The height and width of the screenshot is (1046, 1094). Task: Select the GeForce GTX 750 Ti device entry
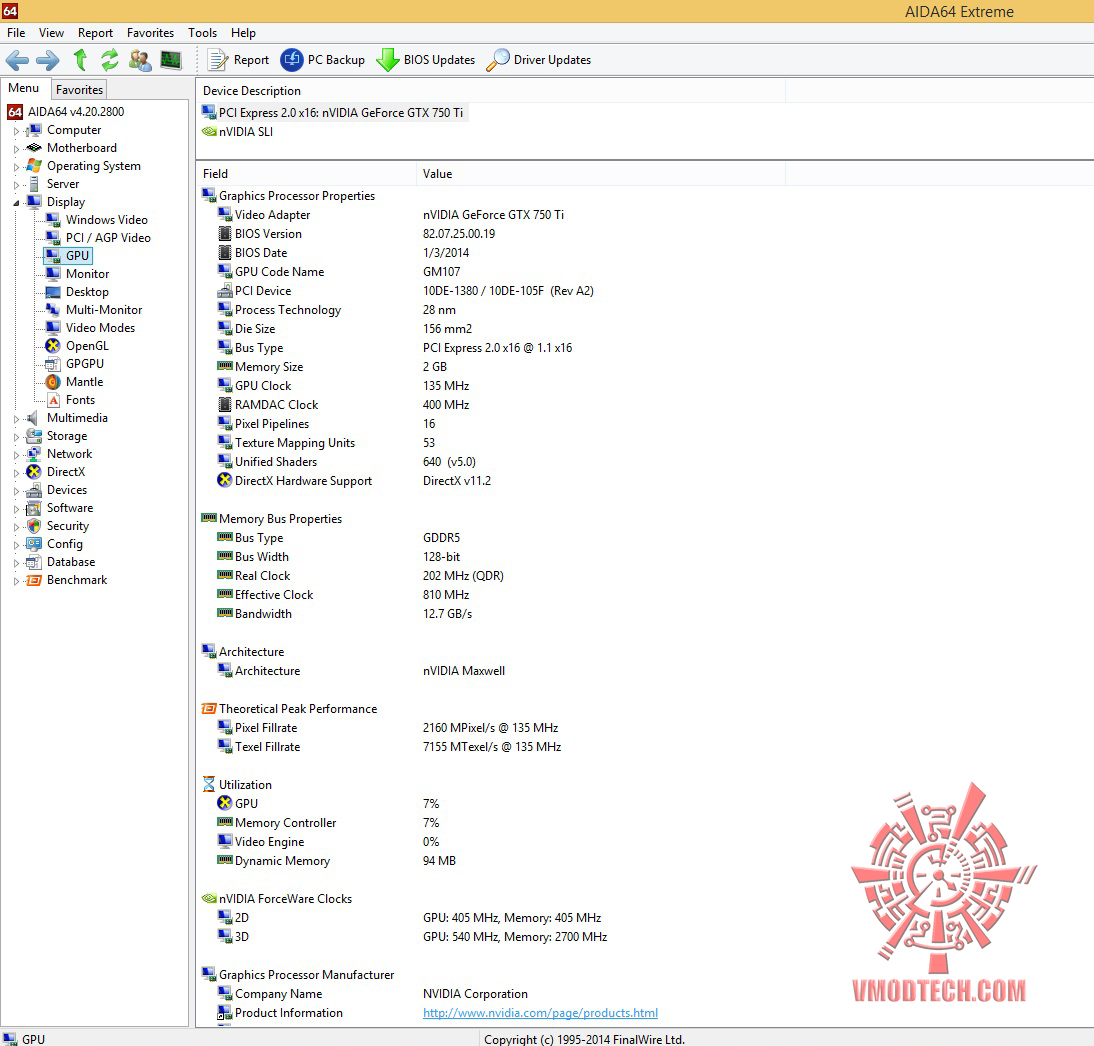pyautogui.click(x=340, y=113)
